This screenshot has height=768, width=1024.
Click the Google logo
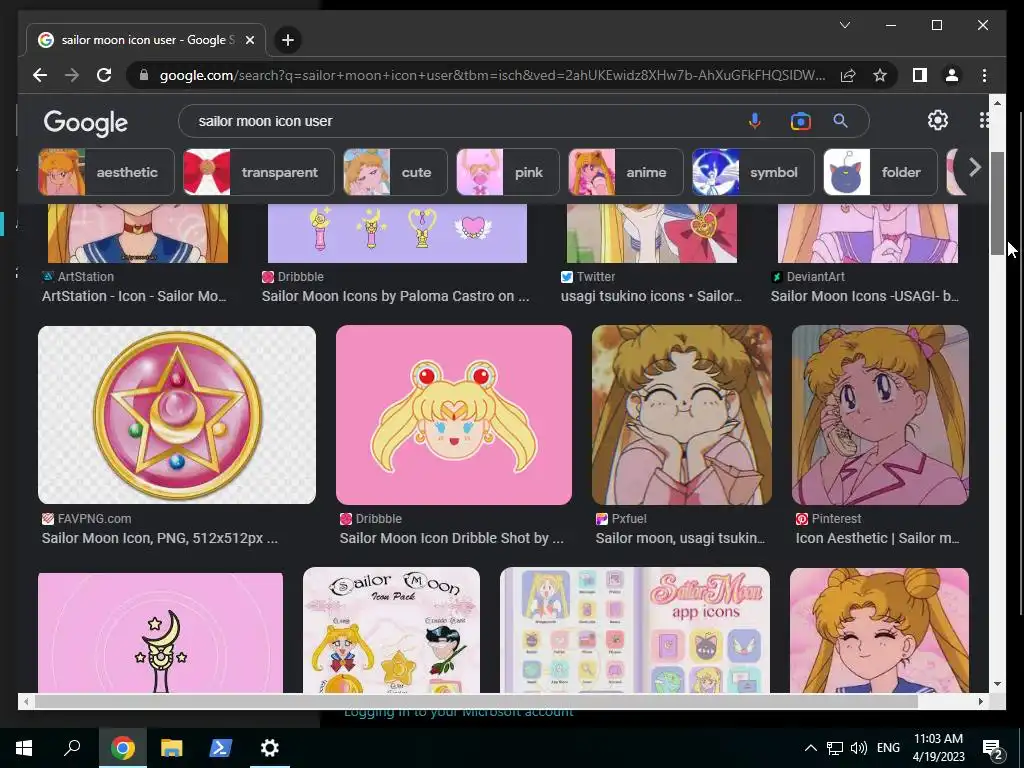(x=86, y=122)
